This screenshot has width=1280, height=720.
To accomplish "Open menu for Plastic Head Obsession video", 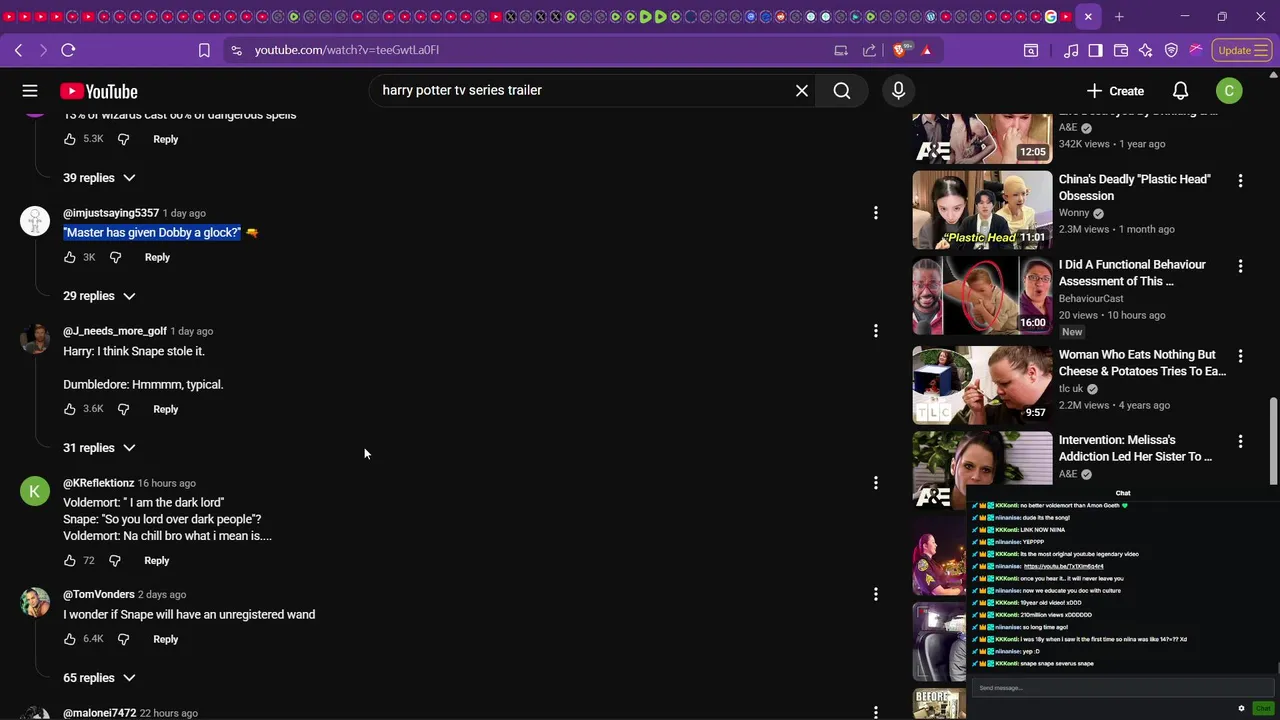I will (x=1240, y=181).
